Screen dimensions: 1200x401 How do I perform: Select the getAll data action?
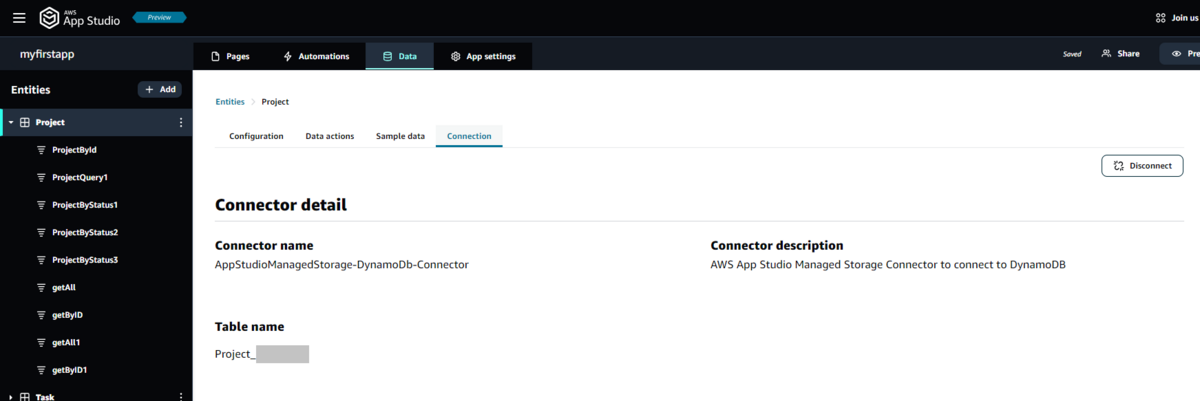[63, 287]
